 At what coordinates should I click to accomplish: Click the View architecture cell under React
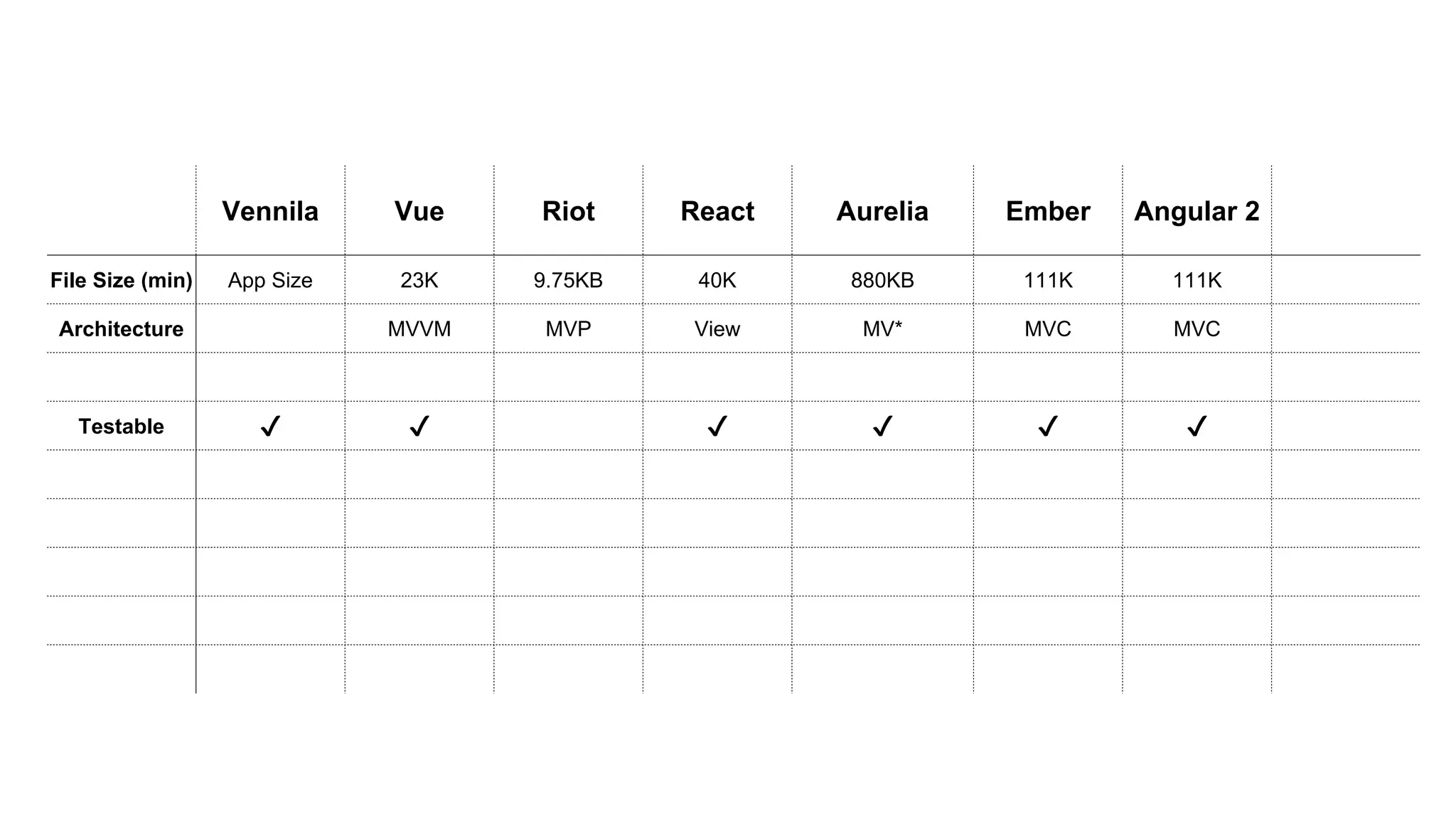coord(717,328)
